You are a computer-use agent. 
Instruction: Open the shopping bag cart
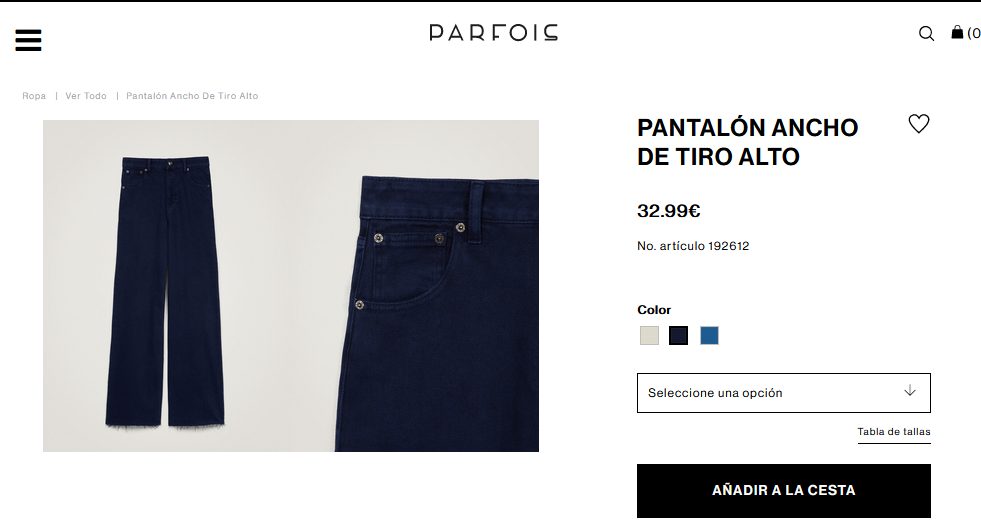coord(957,32)
